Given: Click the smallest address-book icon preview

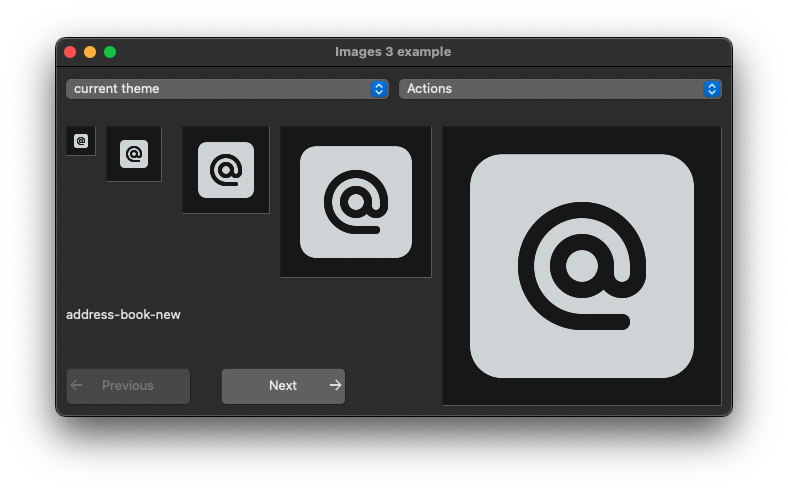Looking at the screenshot, I should pyautogui.click(x=81, y=141).
